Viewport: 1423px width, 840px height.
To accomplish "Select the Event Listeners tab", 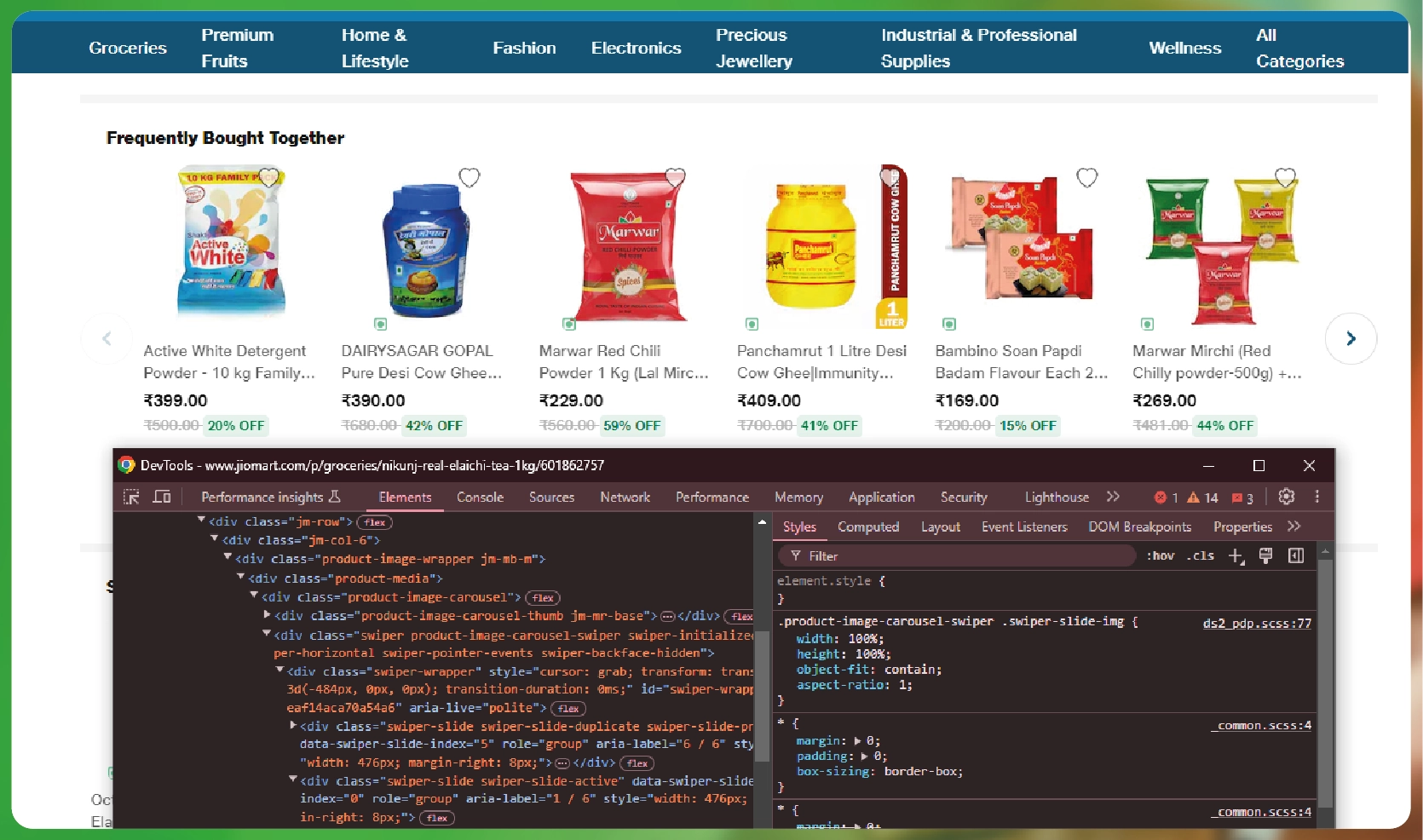I will click(x=1024, y=527).
